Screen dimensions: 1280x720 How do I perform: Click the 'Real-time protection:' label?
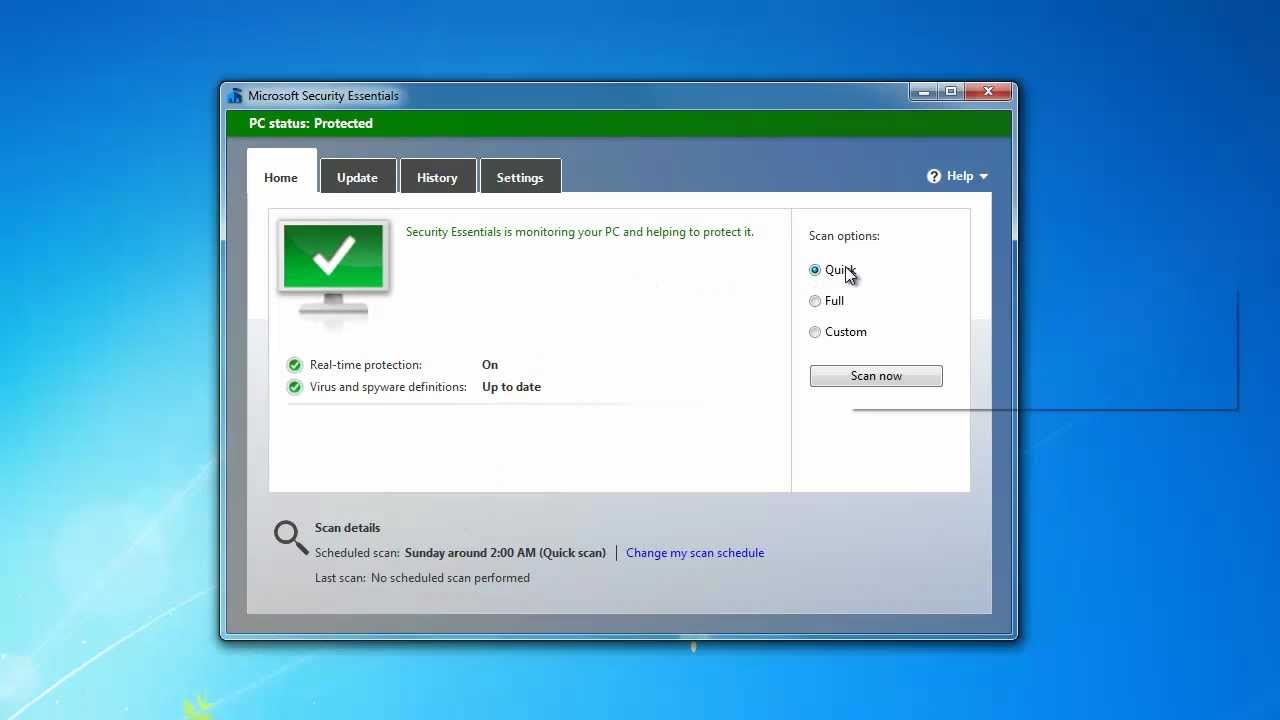coord(366,365)
